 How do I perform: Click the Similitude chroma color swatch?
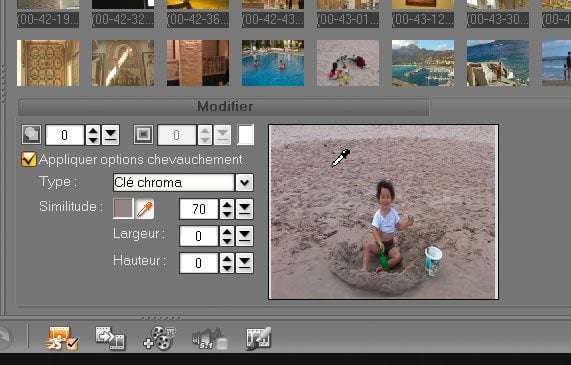click(123, 209)
